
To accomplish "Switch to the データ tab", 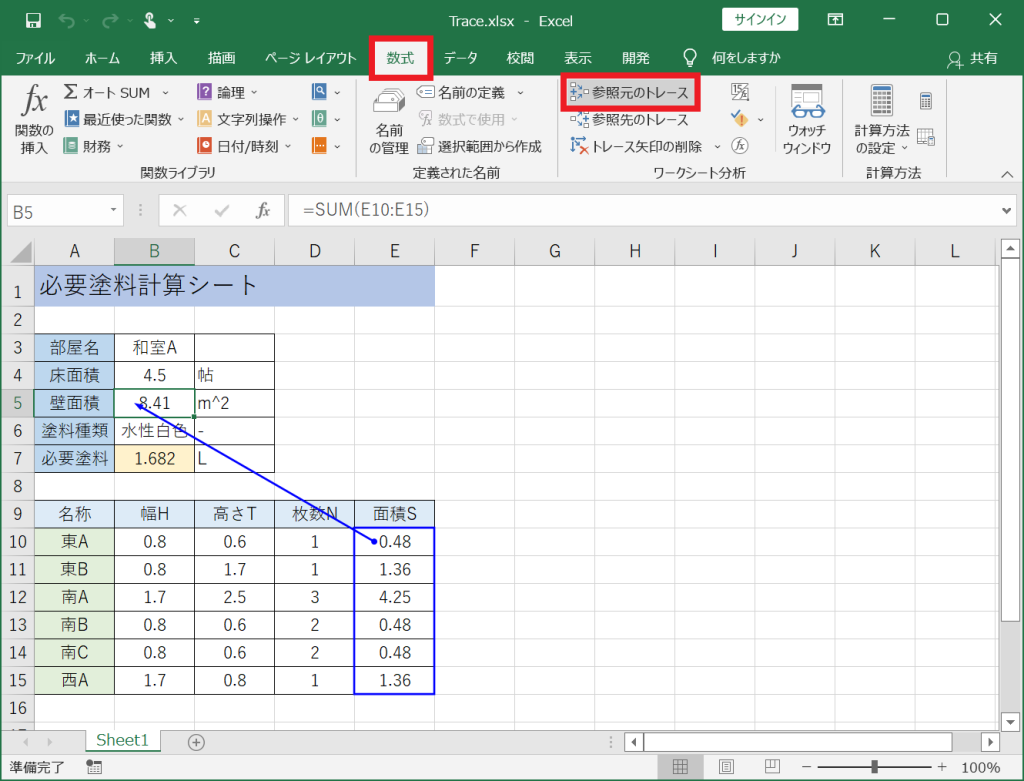I will click(x=460, y=58).
